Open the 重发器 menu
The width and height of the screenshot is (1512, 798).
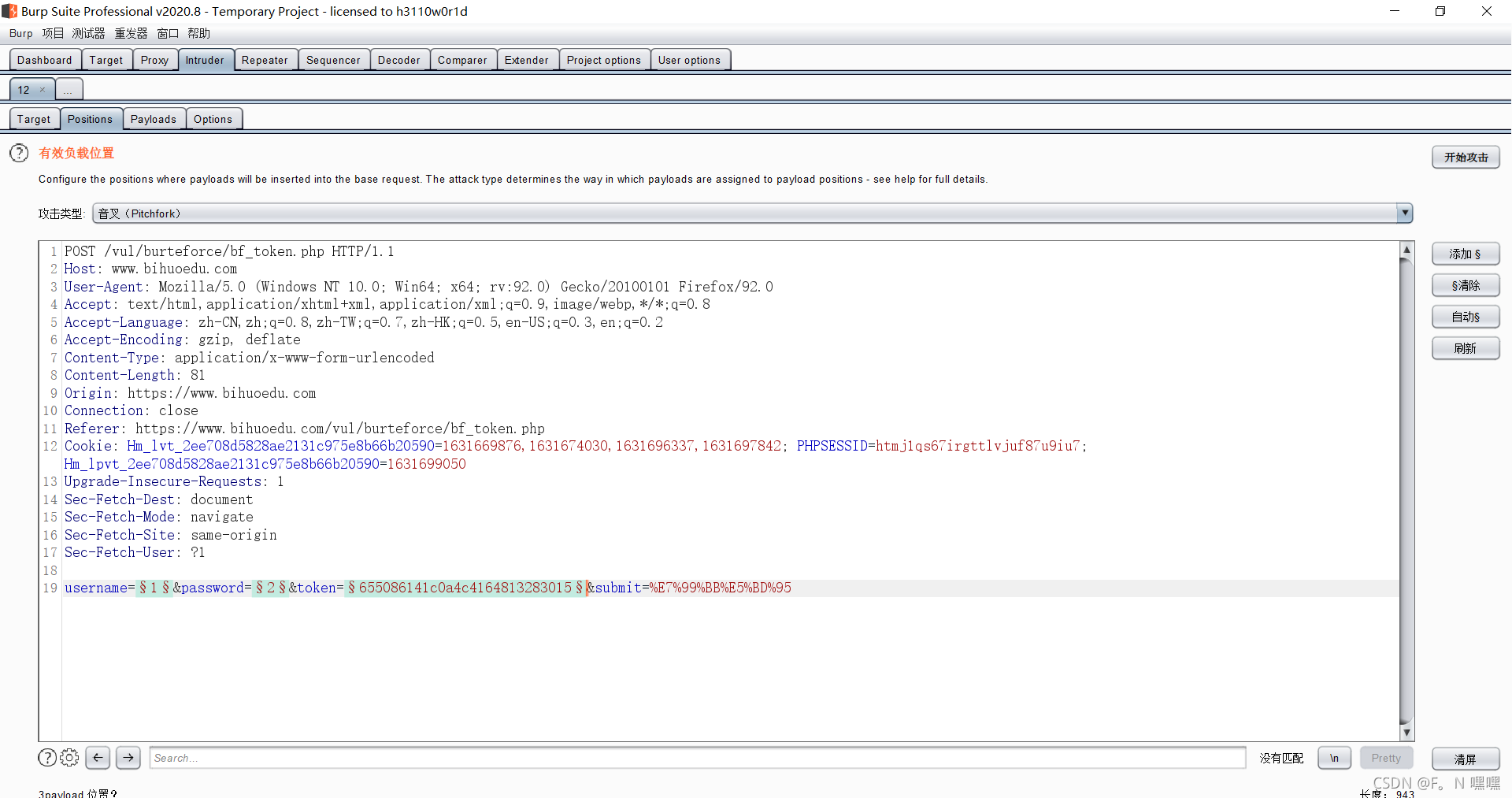131,33
